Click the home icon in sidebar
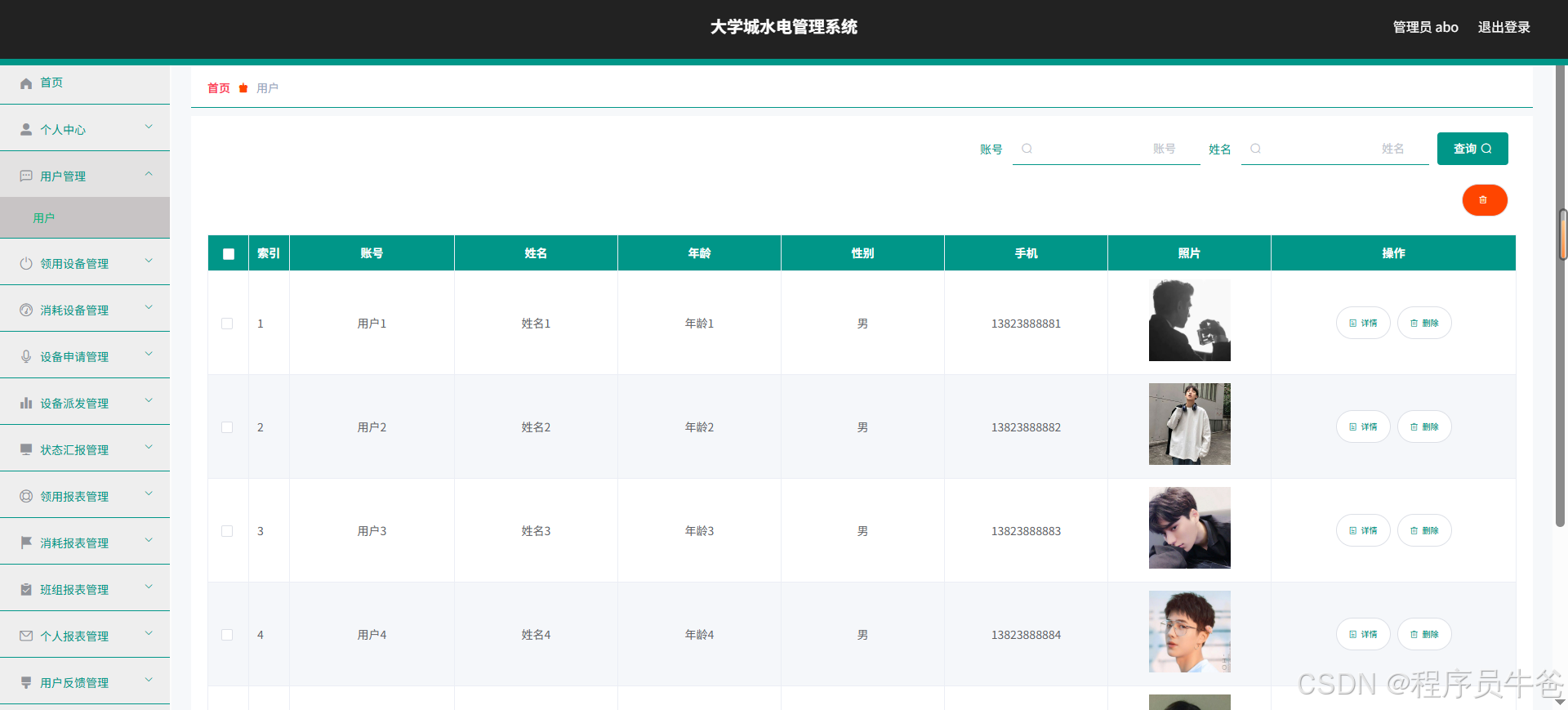 pos(26,83)
